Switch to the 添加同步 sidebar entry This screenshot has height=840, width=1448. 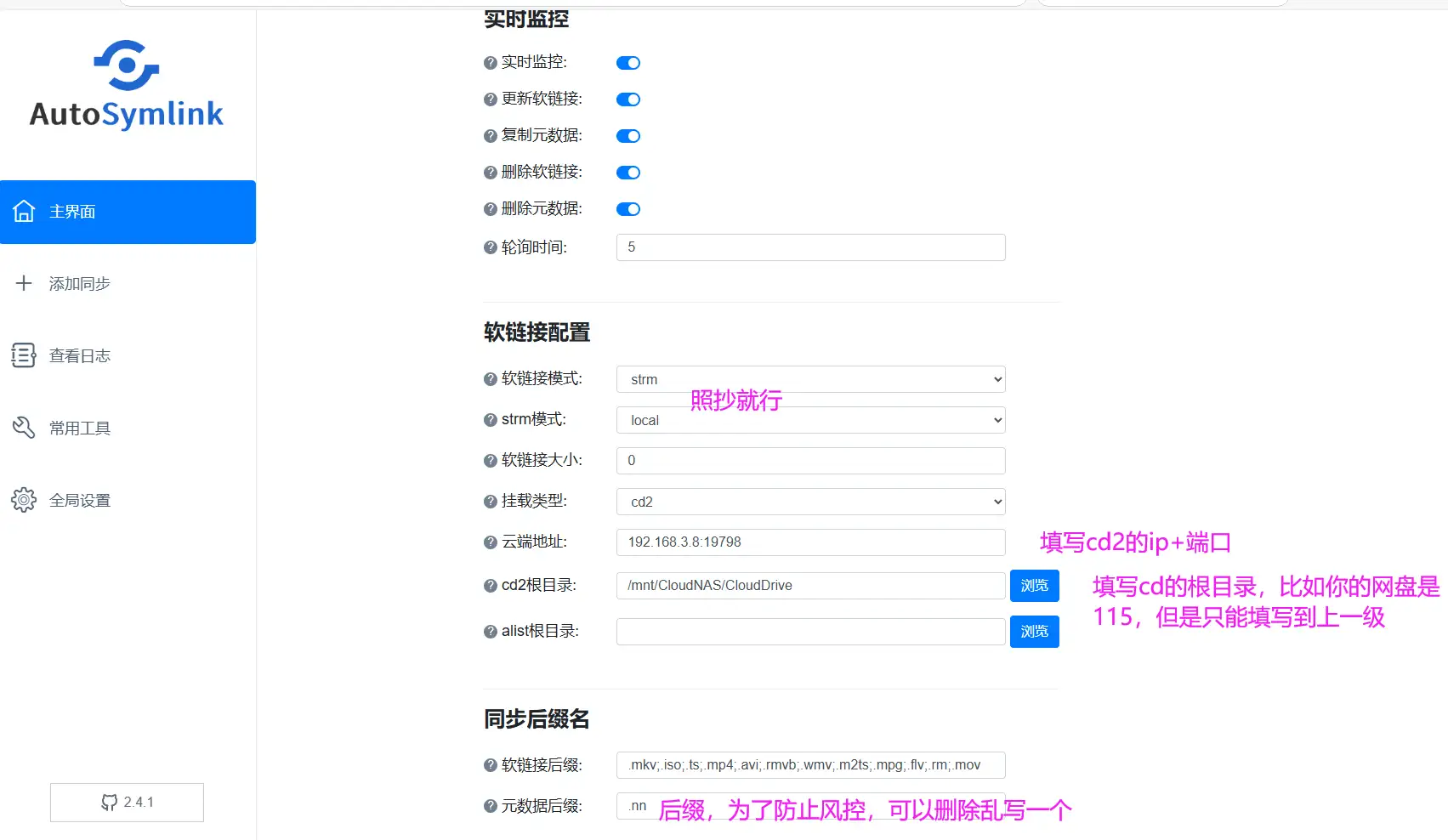pos(80,283)
